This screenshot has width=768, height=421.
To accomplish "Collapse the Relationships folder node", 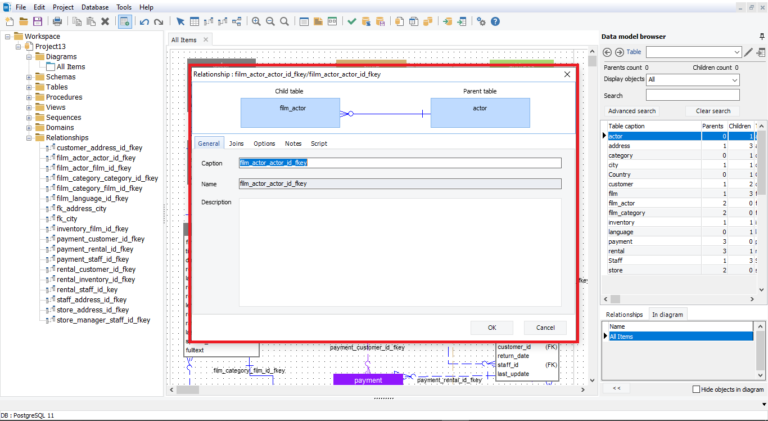I will [x=29, y=138].
